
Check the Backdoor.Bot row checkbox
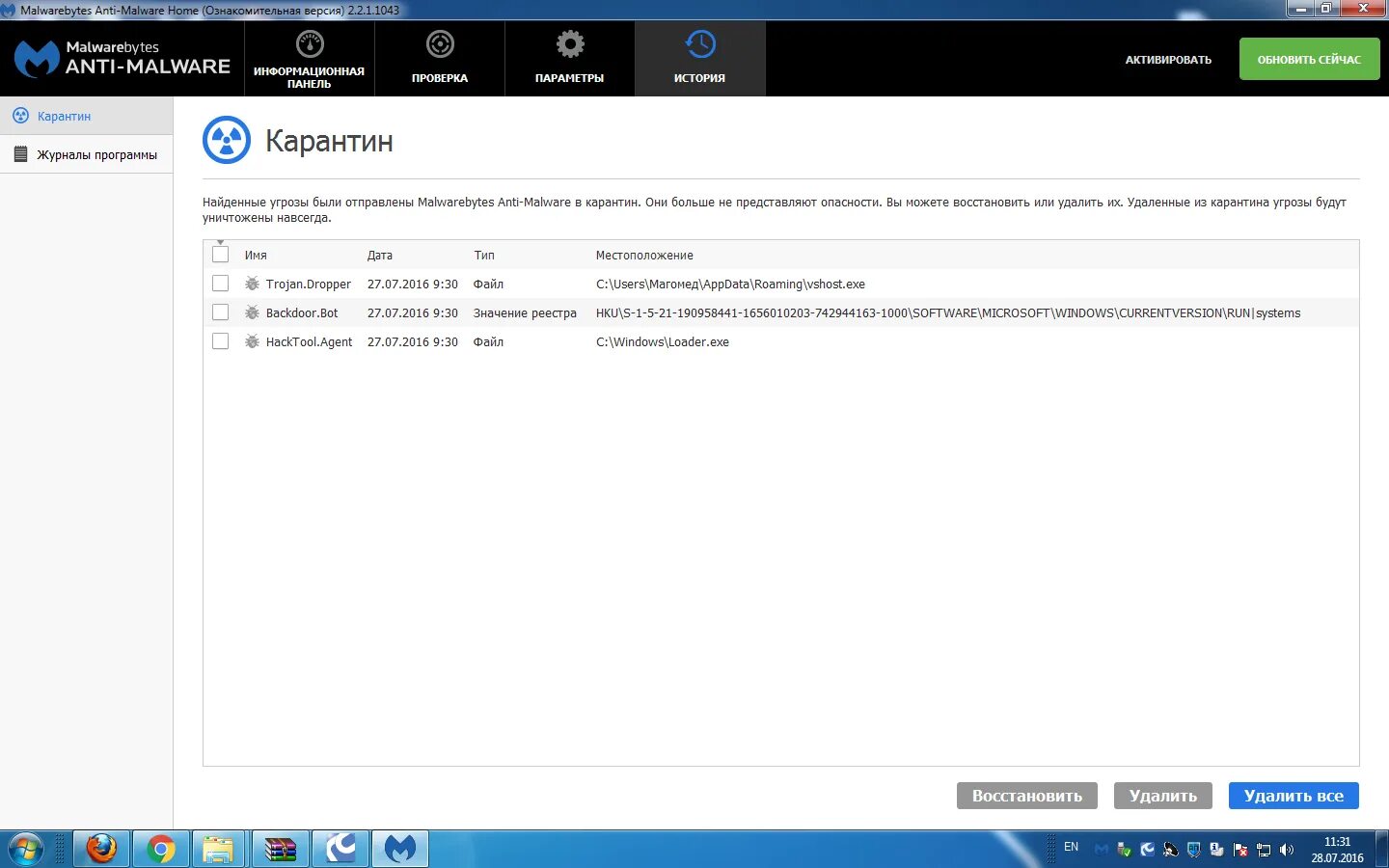220,312
